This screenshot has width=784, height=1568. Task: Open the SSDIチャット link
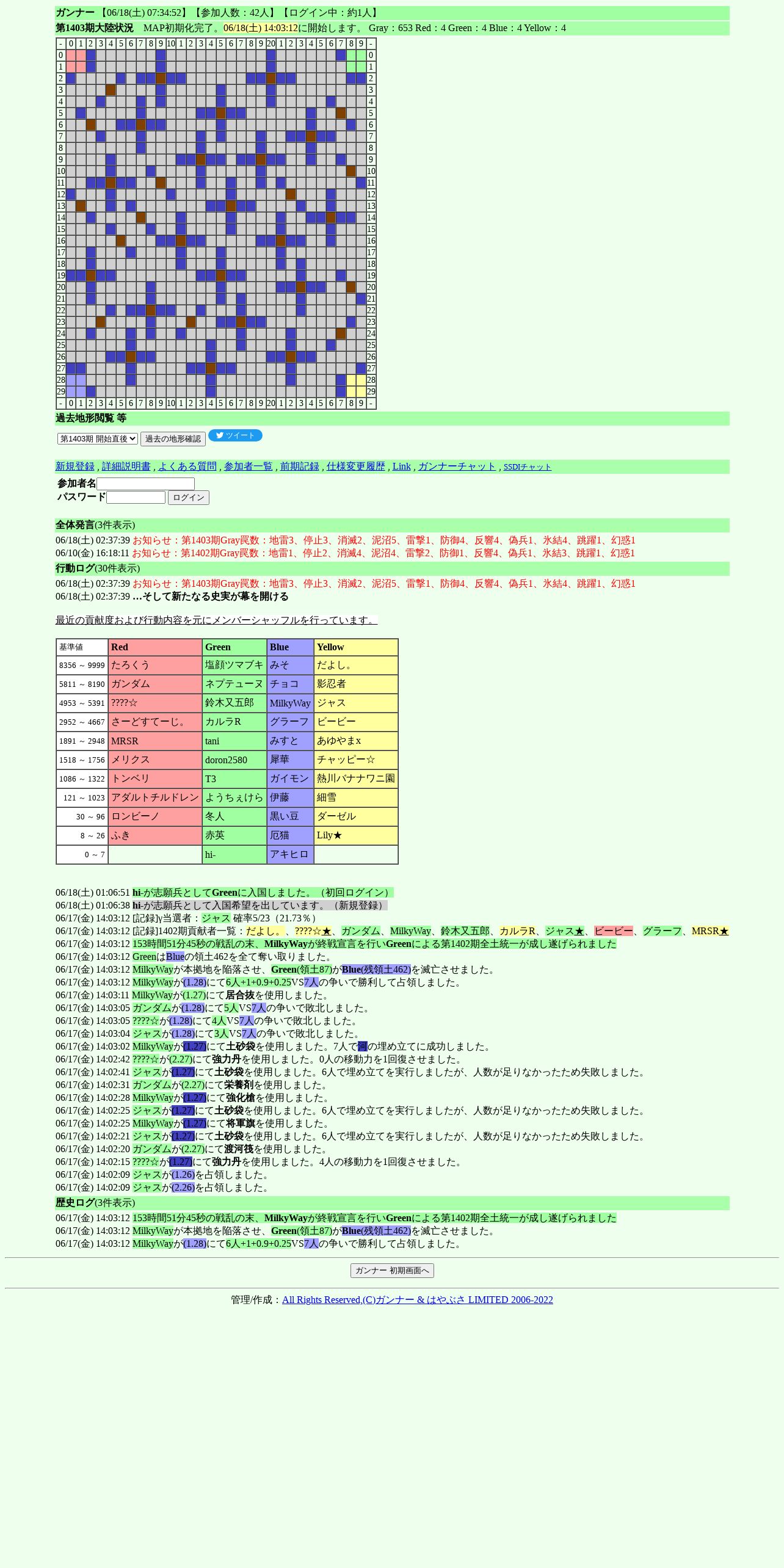coord(528,467)
